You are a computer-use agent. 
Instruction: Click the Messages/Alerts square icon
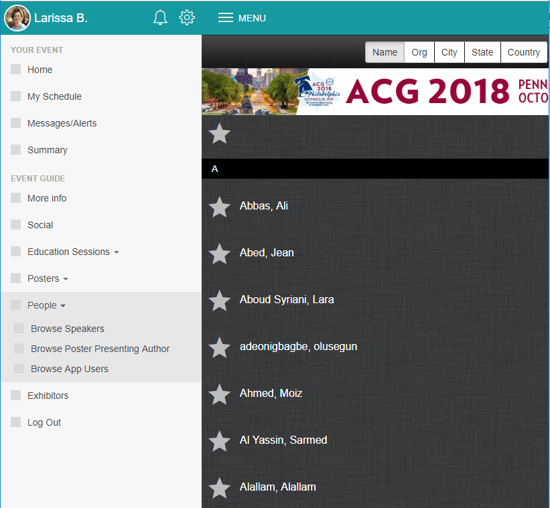coord(16,123)
